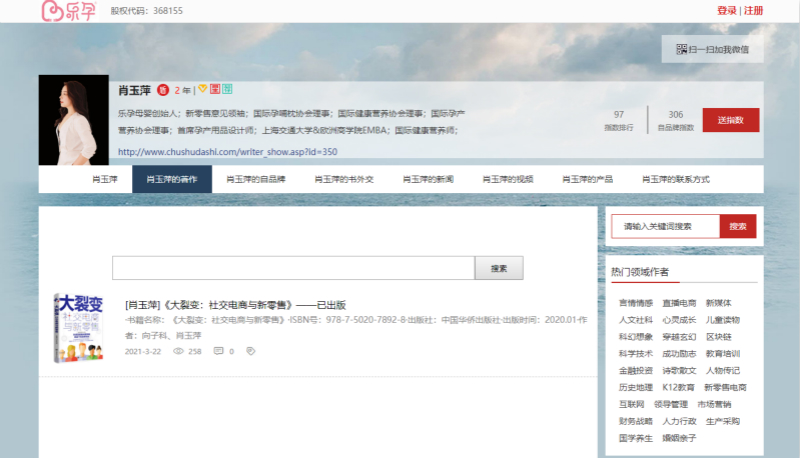Open the 肖玉萍的联系方式 tab
800x458 pixels.
pyautogui.click(x=676, y=179)
